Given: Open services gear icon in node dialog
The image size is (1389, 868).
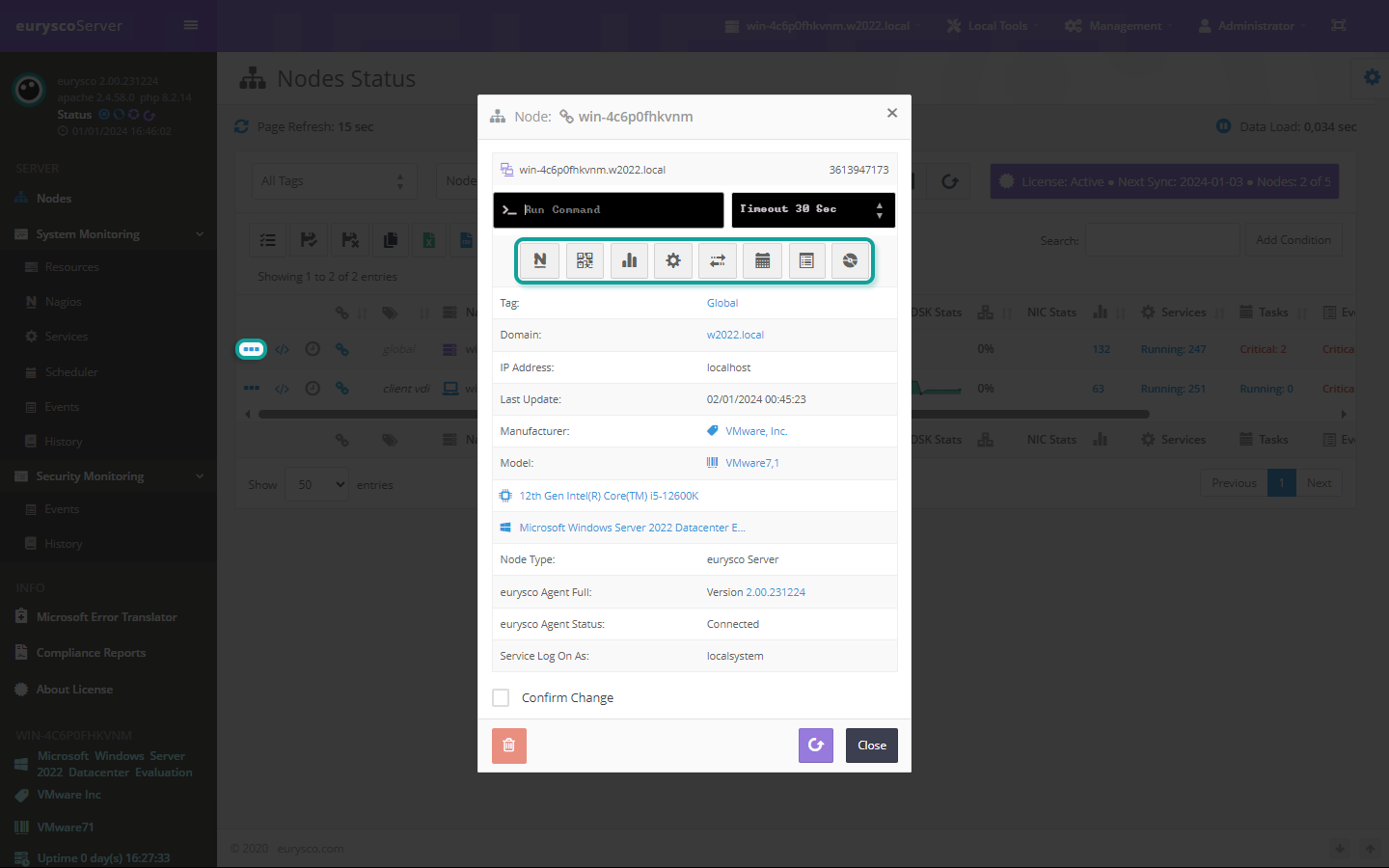Looking at the screenshot, I should [673, 260].
